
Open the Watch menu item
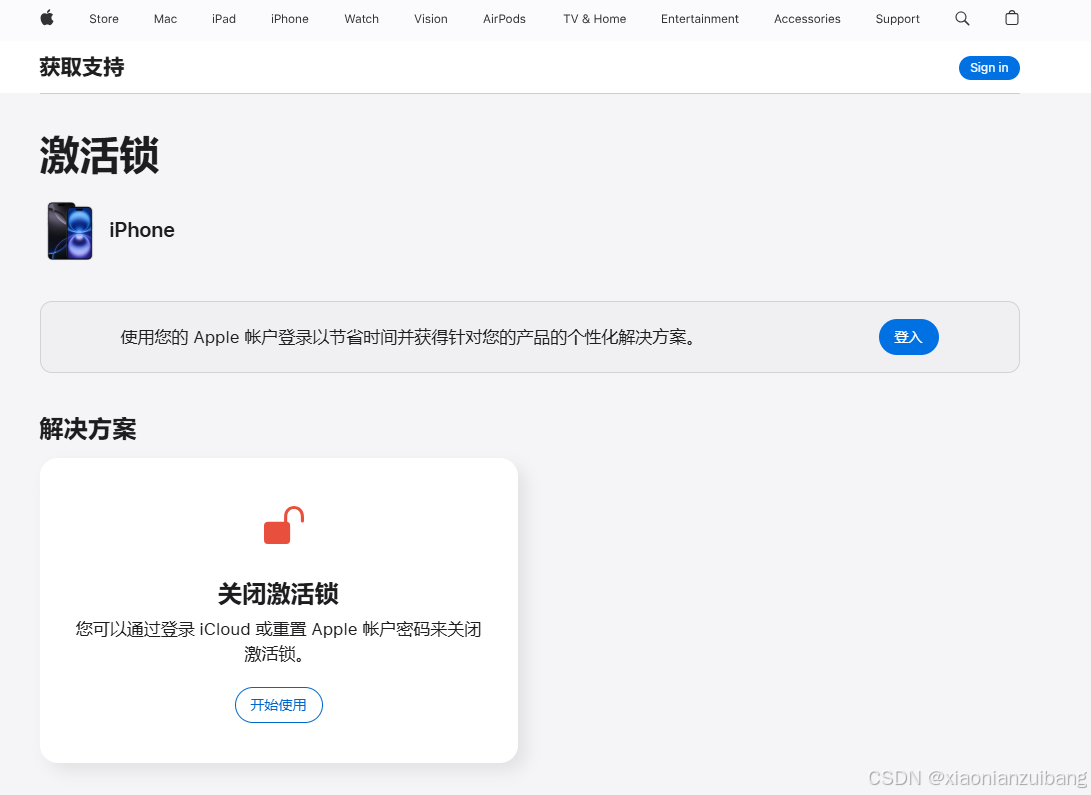tap(362, 19)
